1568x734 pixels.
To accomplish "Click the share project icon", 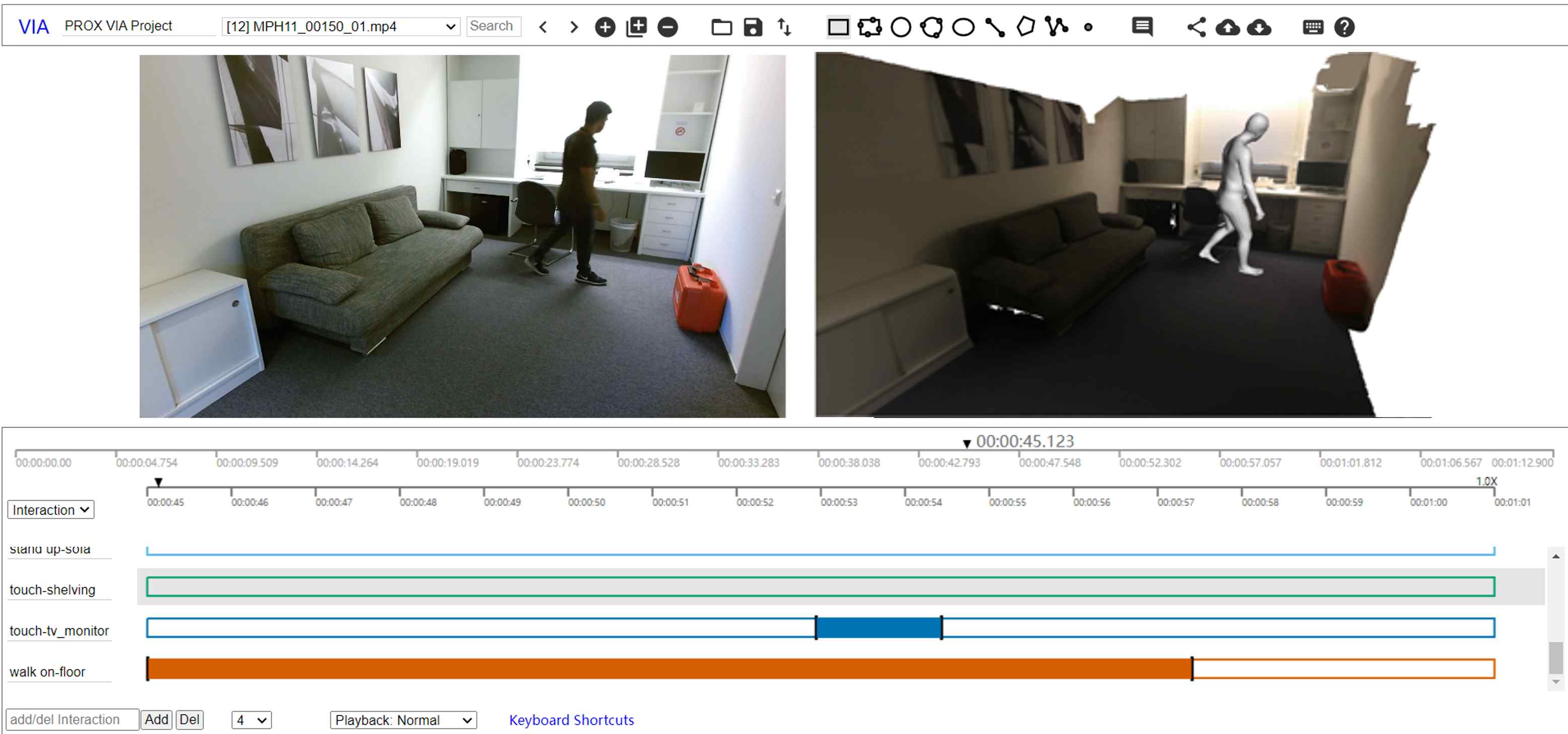I will [x=1196, y=27].
